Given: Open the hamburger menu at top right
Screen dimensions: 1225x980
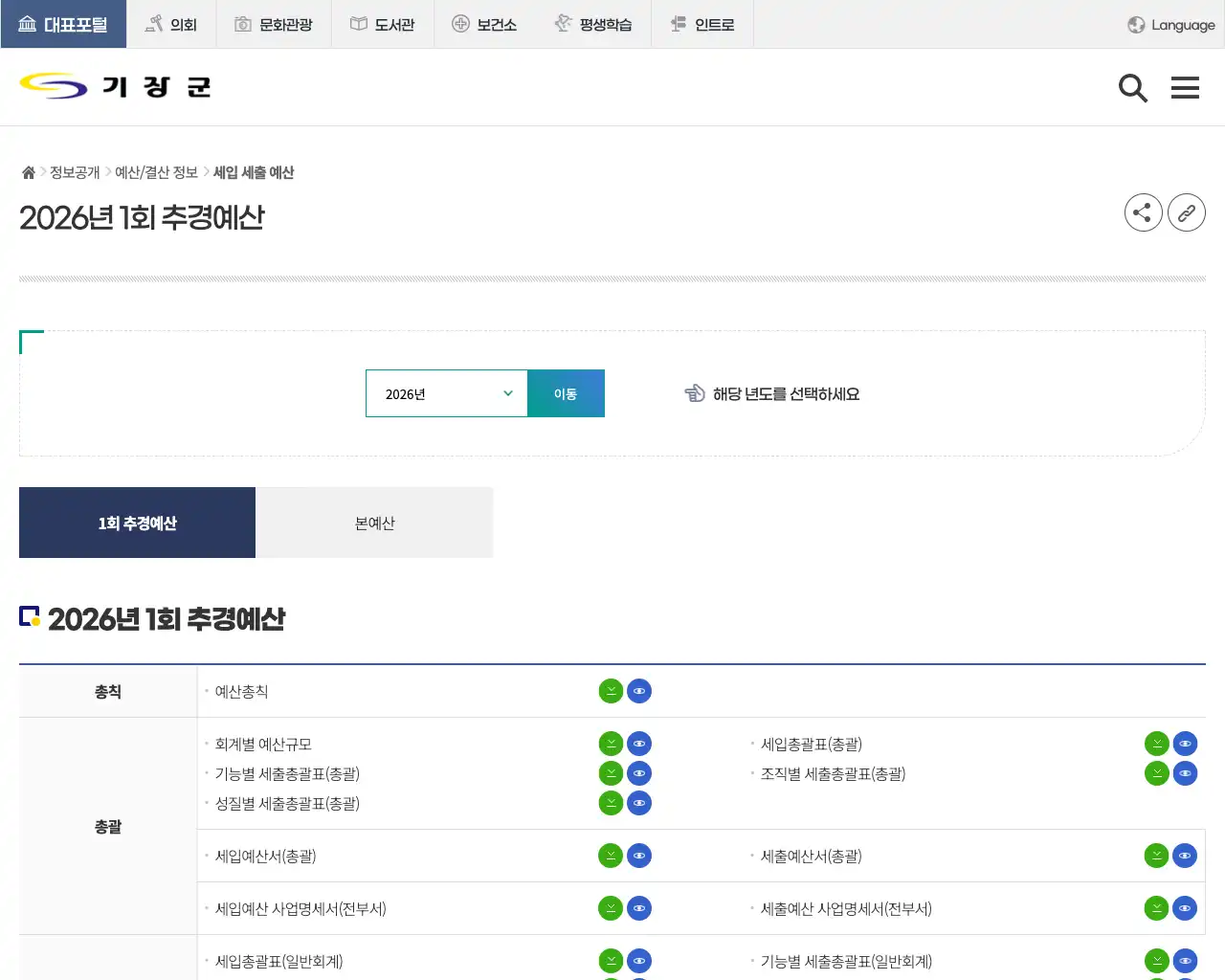Looking at the screenshot, I should (1185, 87).
